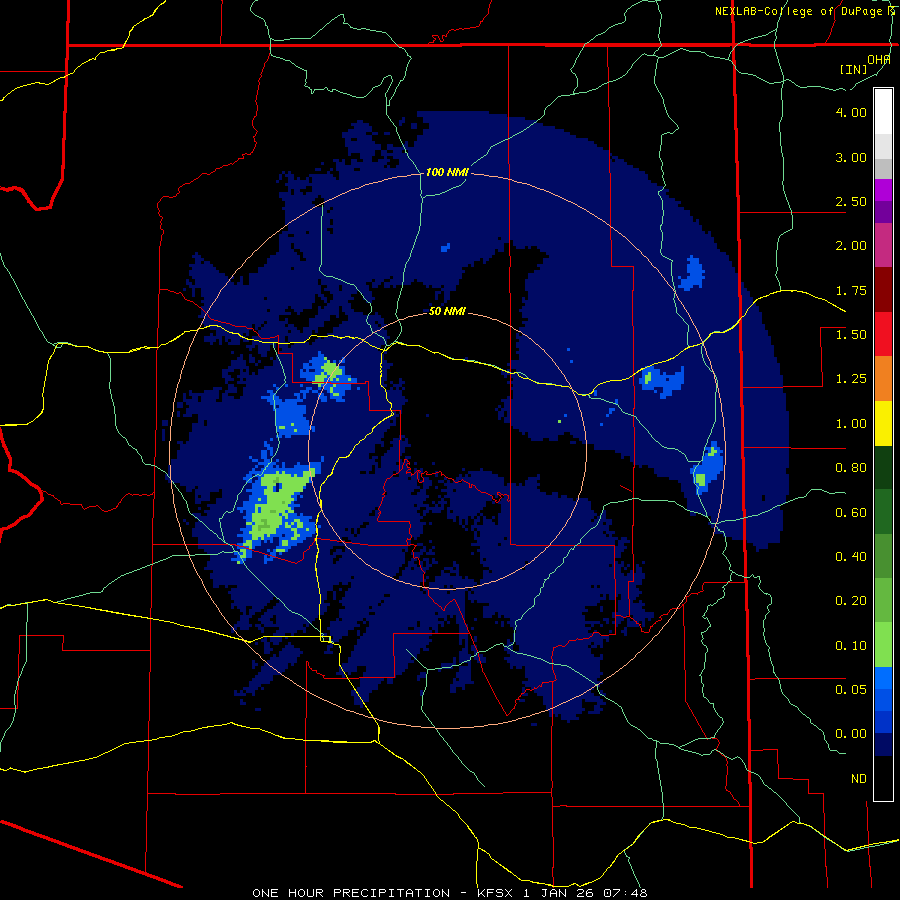Screen dimensions: 900x900
Task: Click the 1.00 legend value
Action: [851, 424]
